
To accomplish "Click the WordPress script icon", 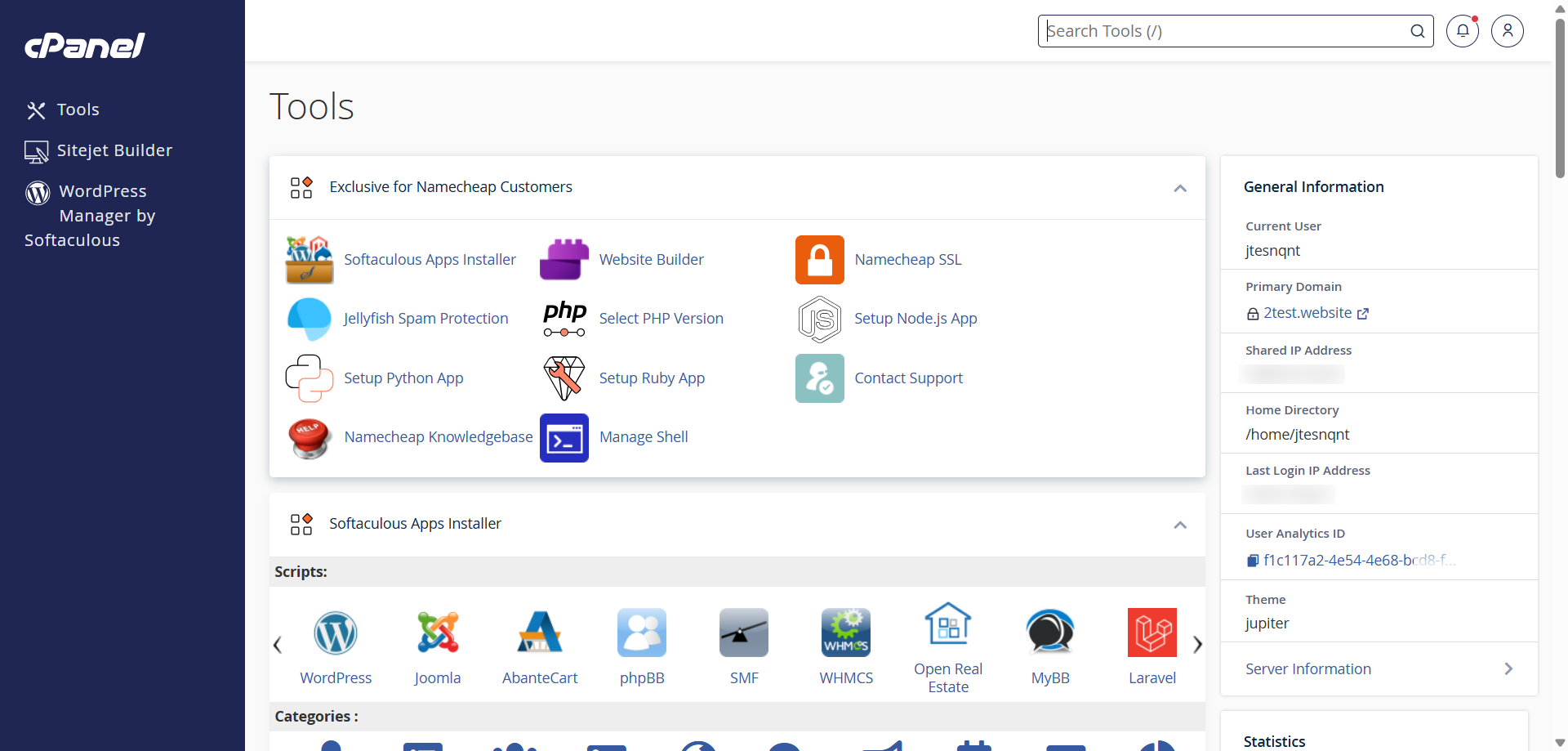I will point(336,633).
